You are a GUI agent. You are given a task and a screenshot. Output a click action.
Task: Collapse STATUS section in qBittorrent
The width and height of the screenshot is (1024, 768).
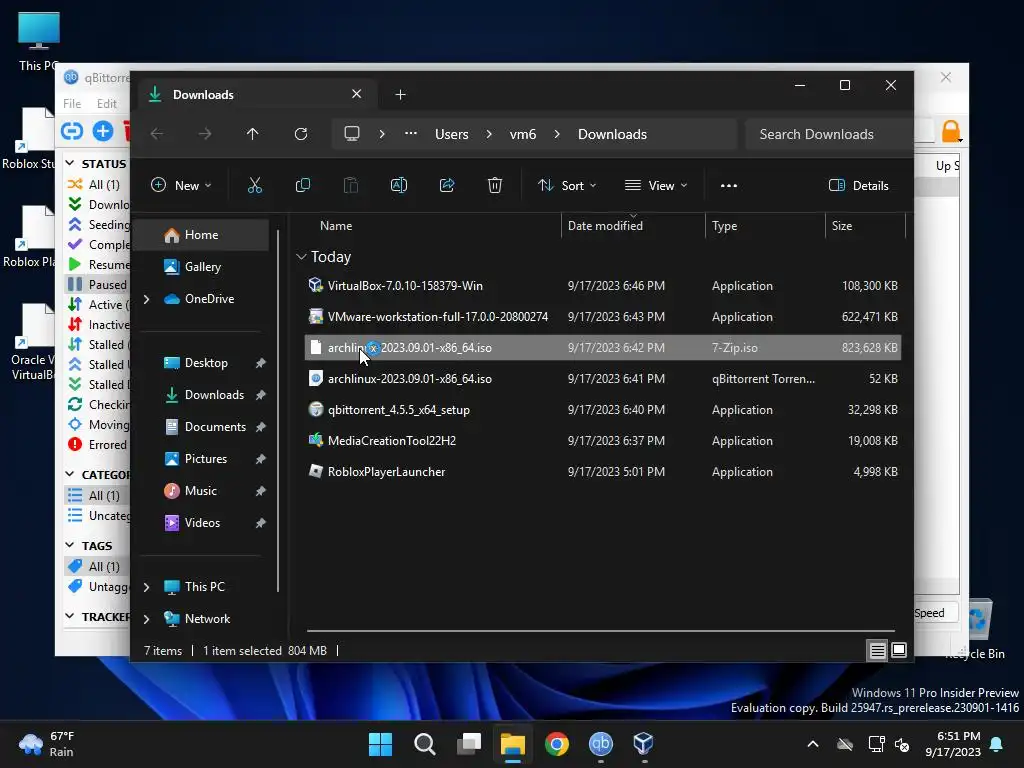pos(71,163)
